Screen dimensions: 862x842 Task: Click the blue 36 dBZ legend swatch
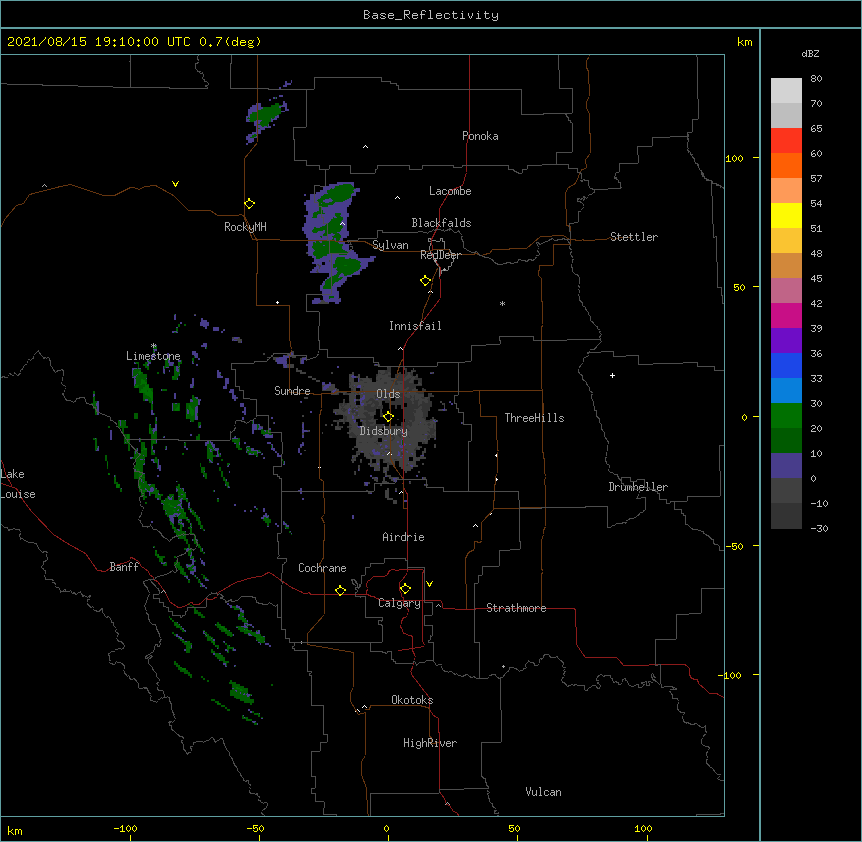pyautogui.click(x=786, y=365)
